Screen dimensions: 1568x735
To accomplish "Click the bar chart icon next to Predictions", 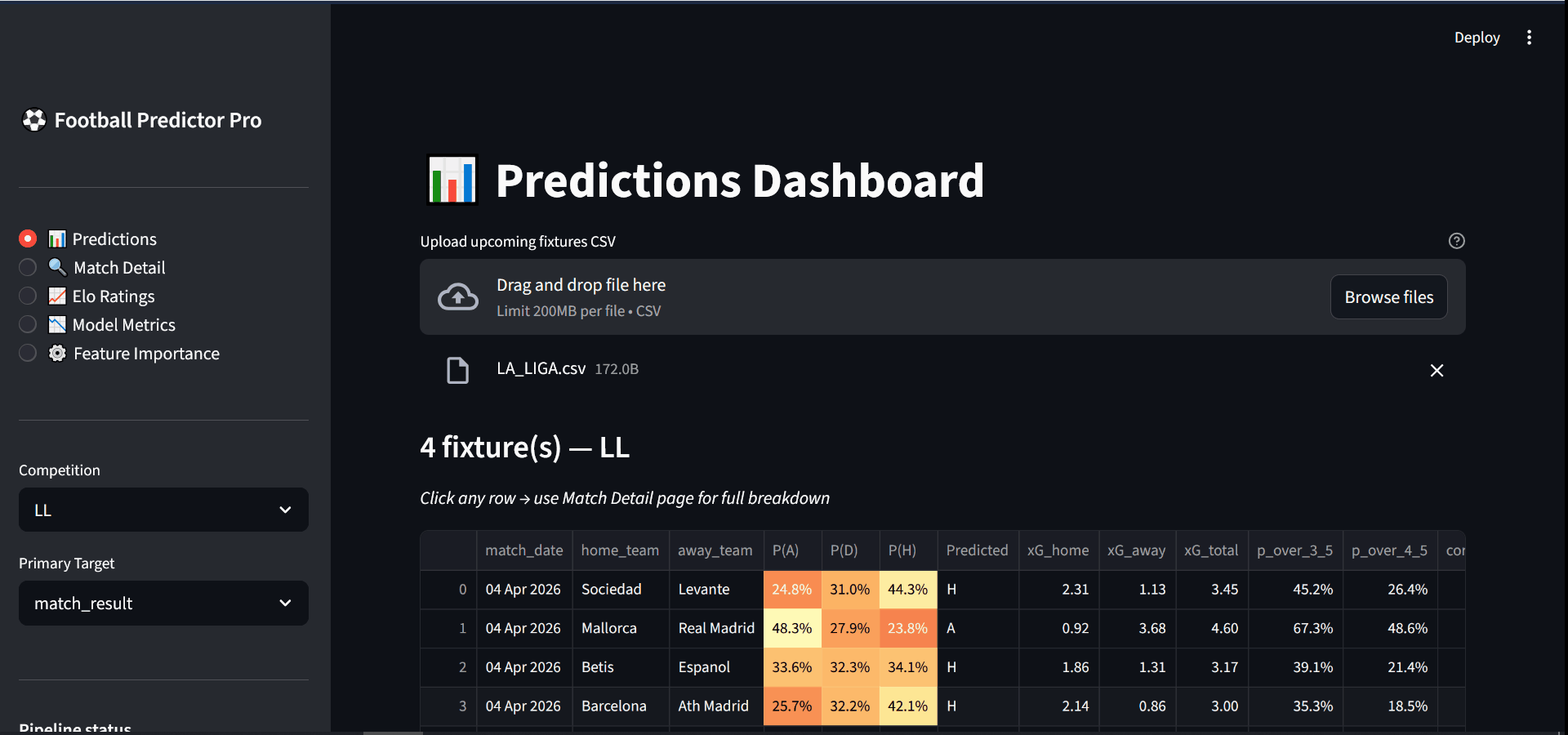I will (57, 238).
